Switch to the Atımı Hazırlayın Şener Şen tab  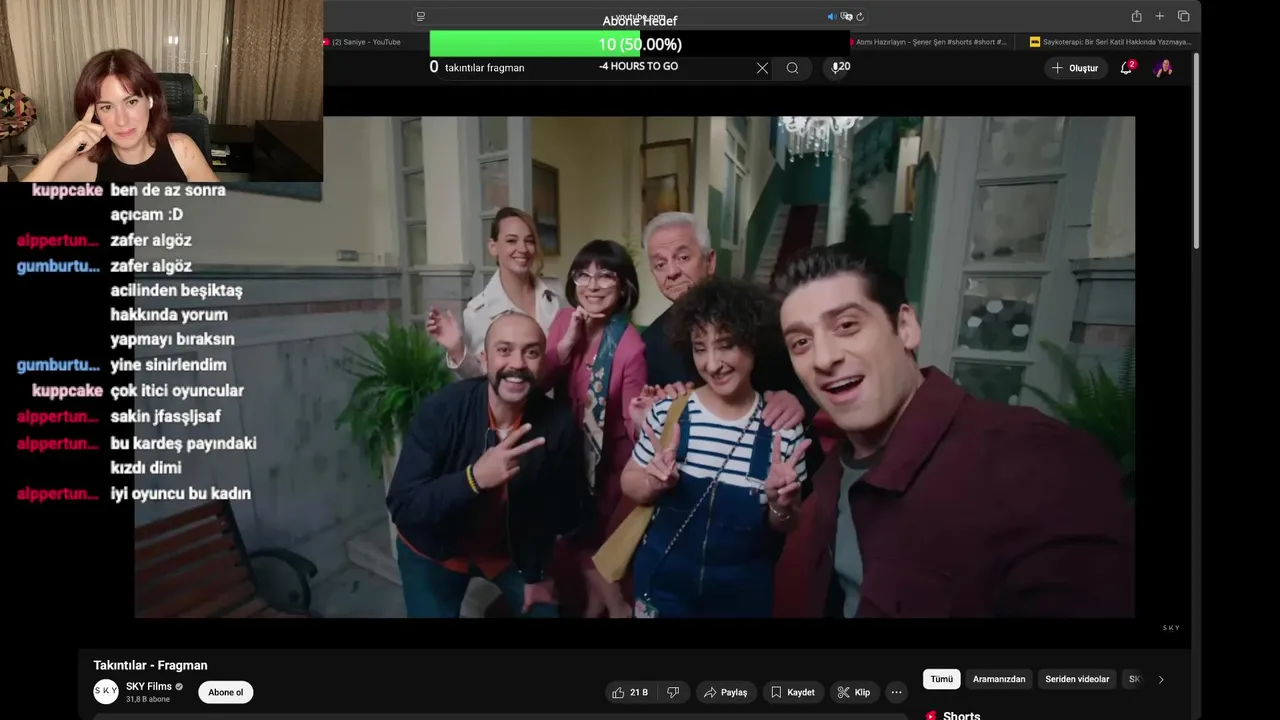929,42
